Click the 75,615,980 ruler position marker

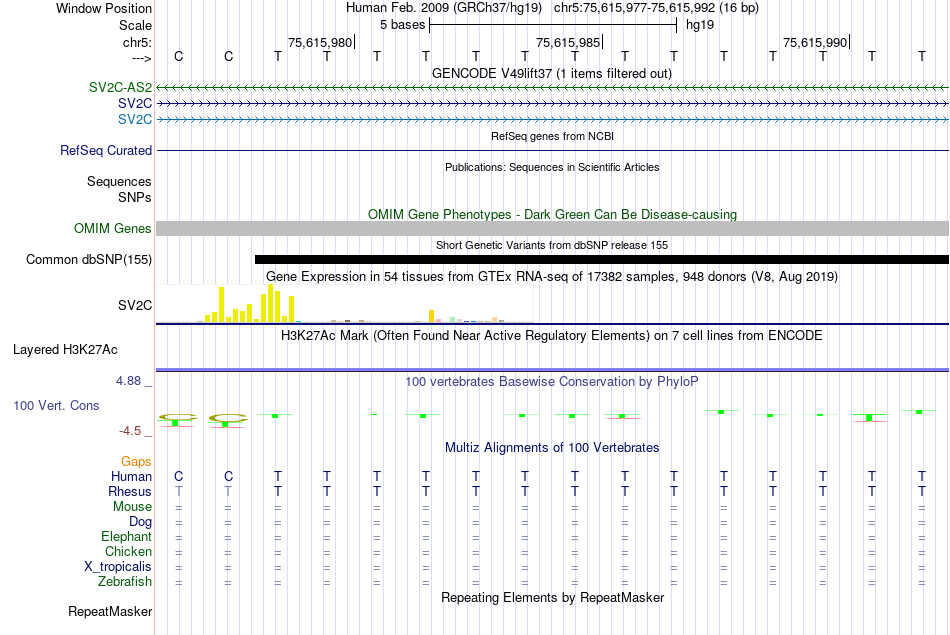point(320,42)
